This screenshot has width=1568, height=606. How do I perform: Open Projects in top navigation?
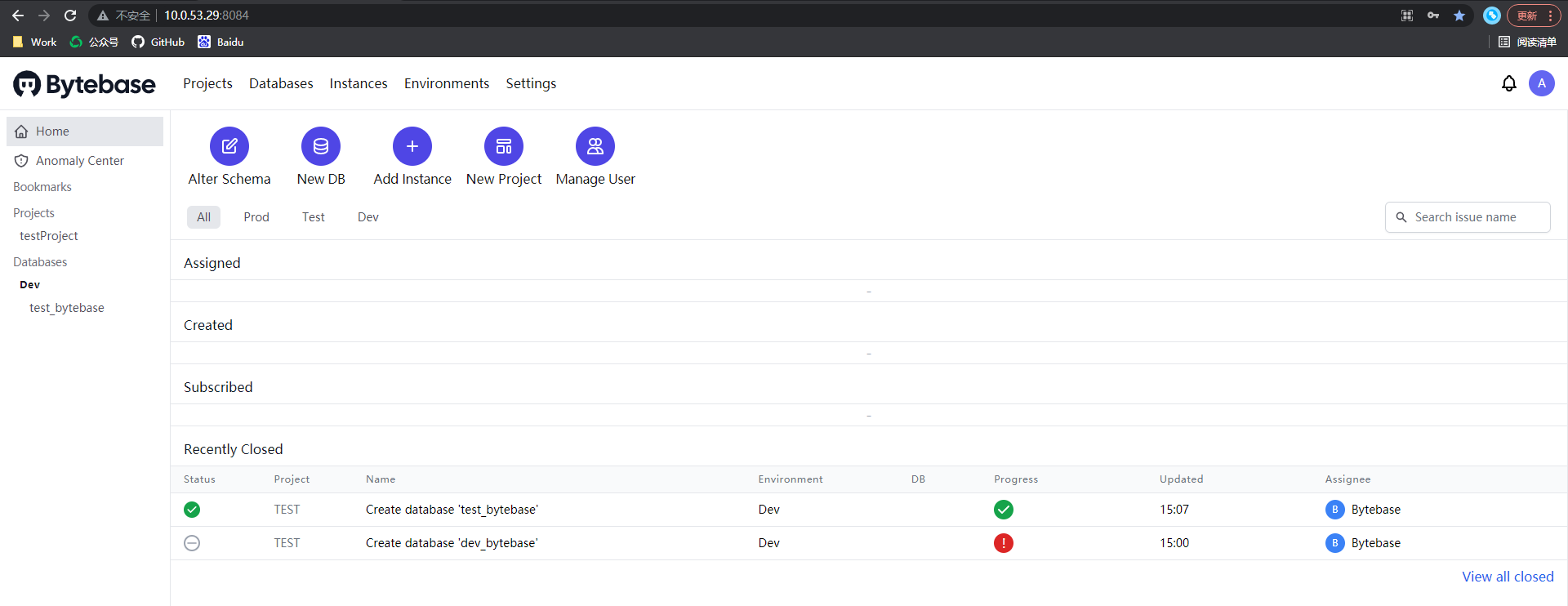[x=207, y=83]
